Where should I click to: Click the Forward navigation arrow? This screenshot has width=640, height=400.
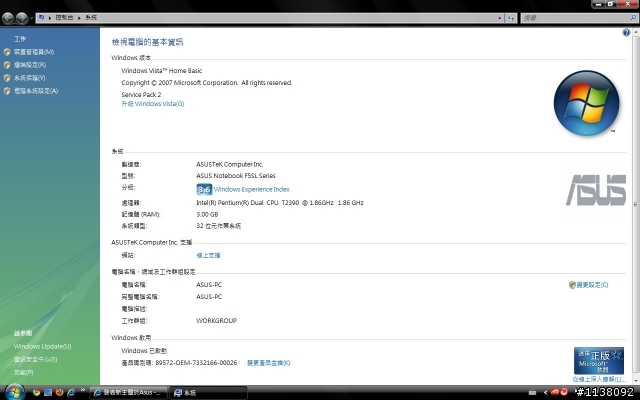click(x=22, y=18)
